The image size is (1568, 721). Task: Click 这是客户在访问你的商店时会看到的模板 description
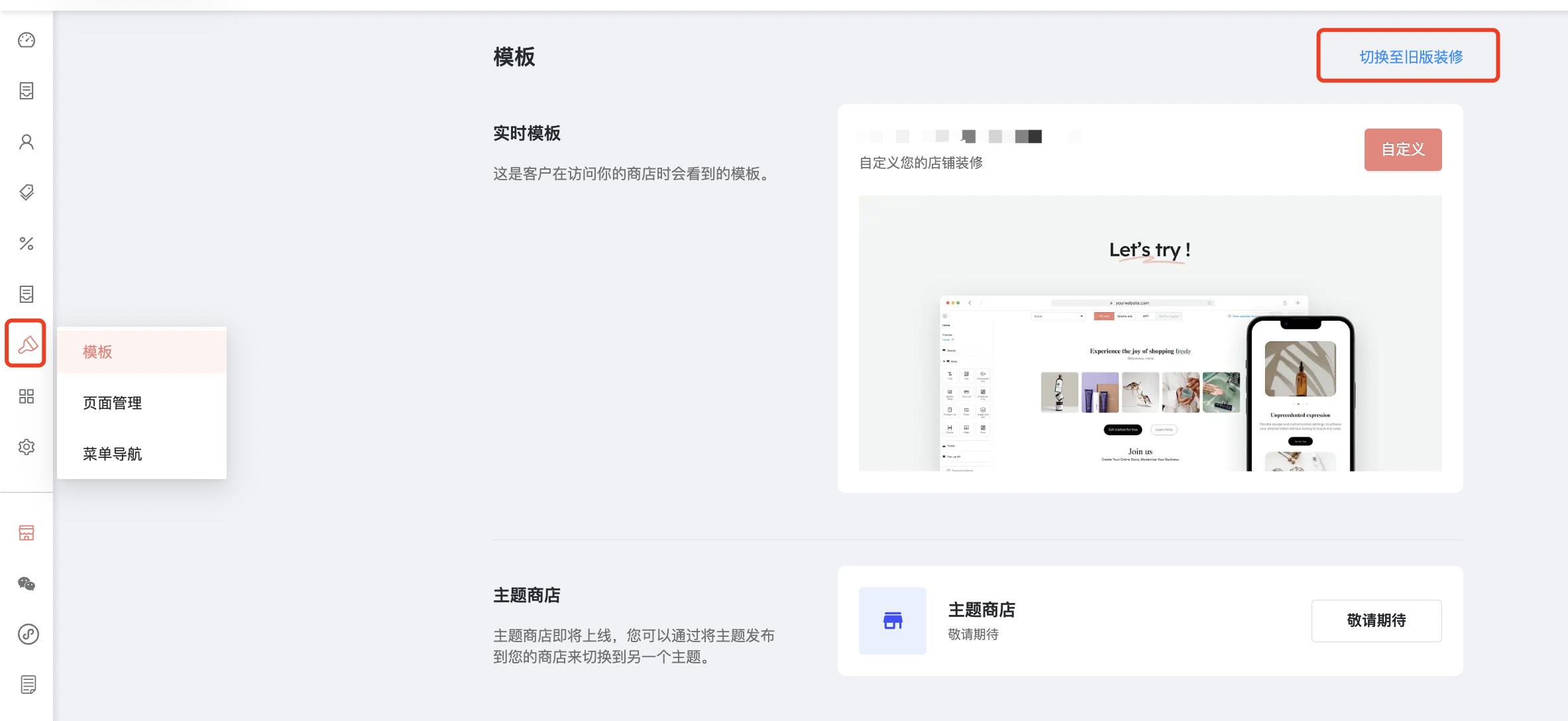(x=634, y=174)
